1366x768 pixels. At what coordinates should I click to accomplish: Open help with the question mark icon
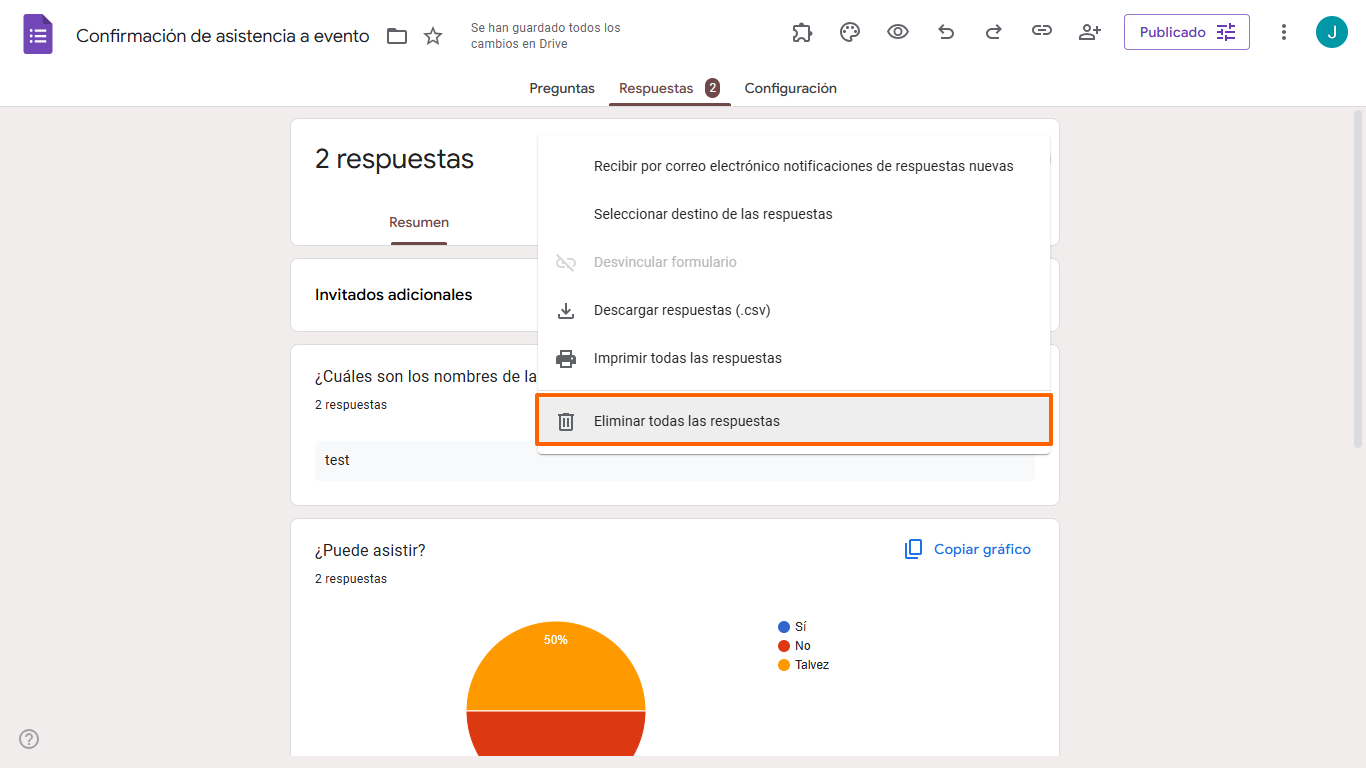[x=28, y=738]
